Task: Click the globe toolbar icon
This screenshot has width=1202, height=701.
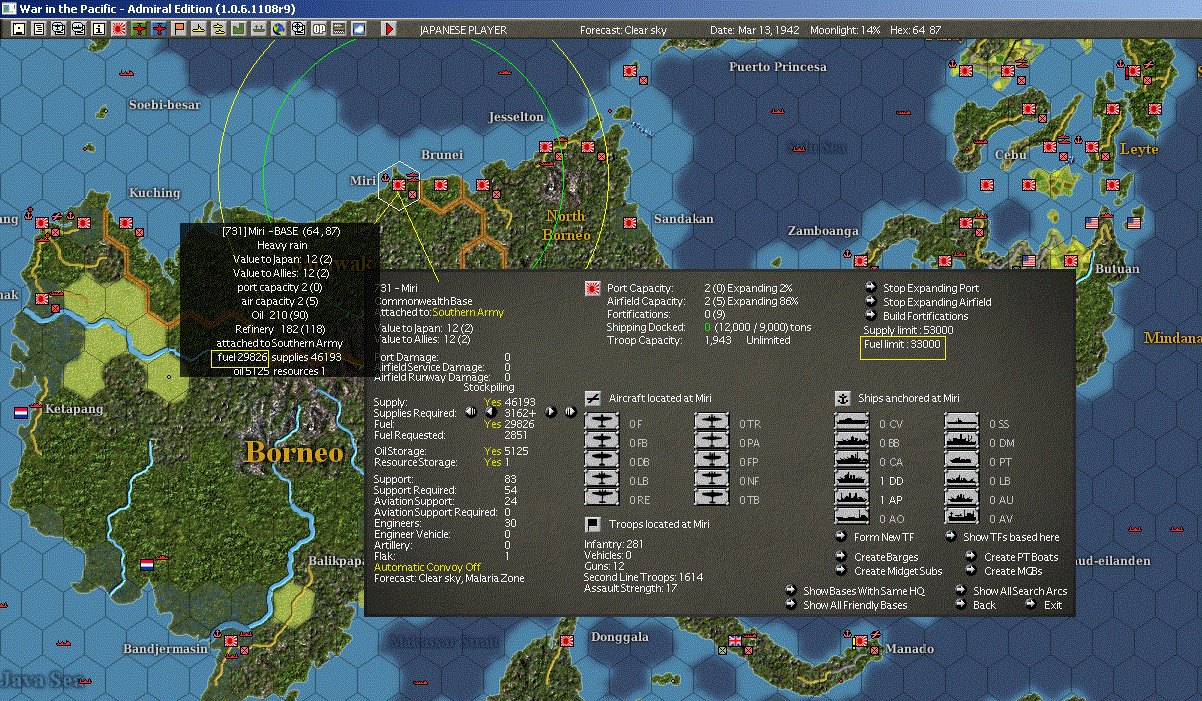Action: (278, 30)
